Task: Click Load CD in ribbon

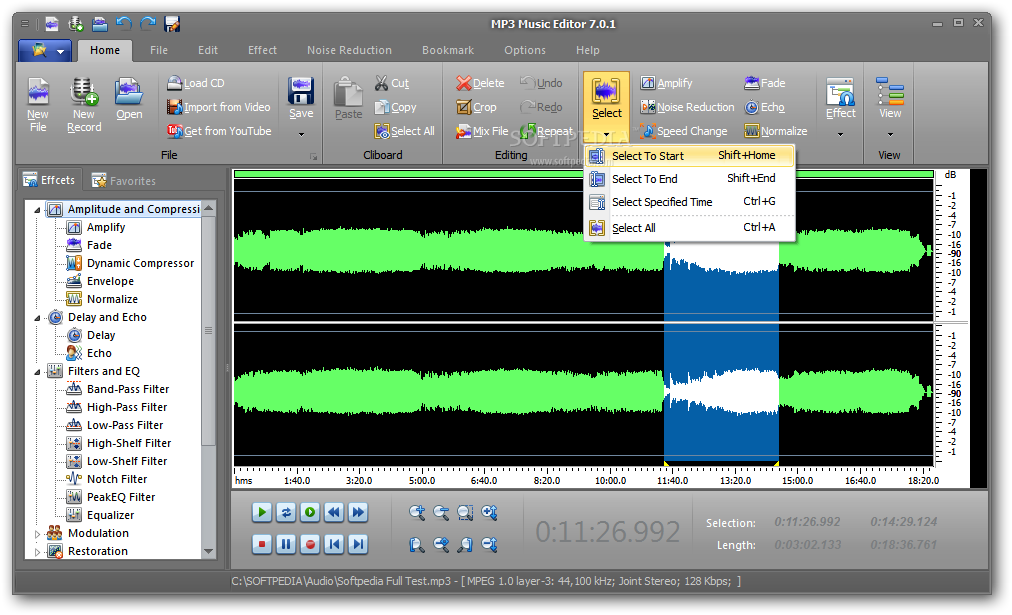Action: coord(196,83)
